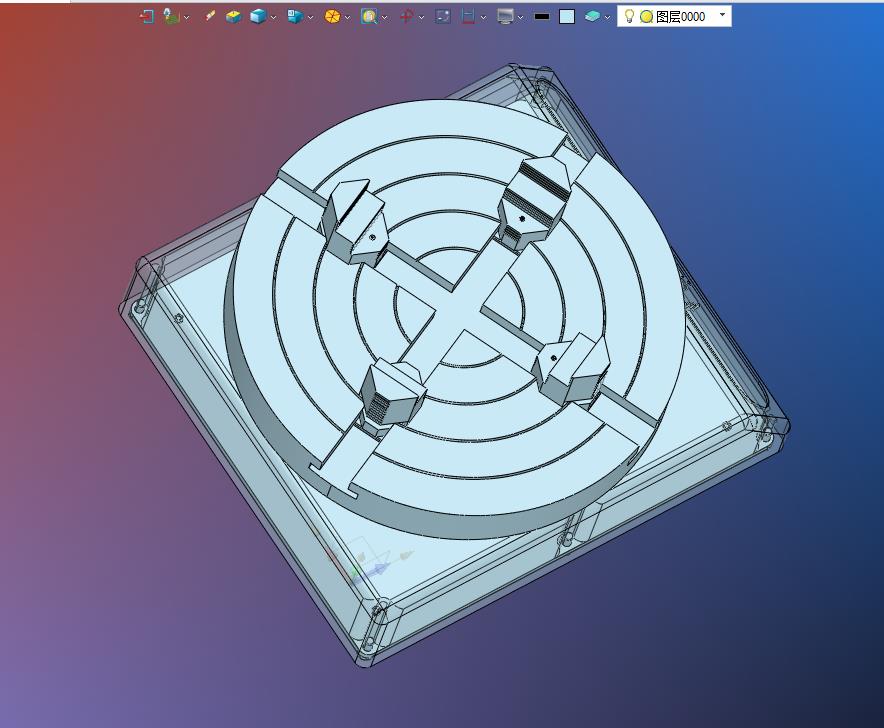884x728 pixels.
Task: Expand the orange sphere dropdown arrow
Action: (x=347, y=17)
